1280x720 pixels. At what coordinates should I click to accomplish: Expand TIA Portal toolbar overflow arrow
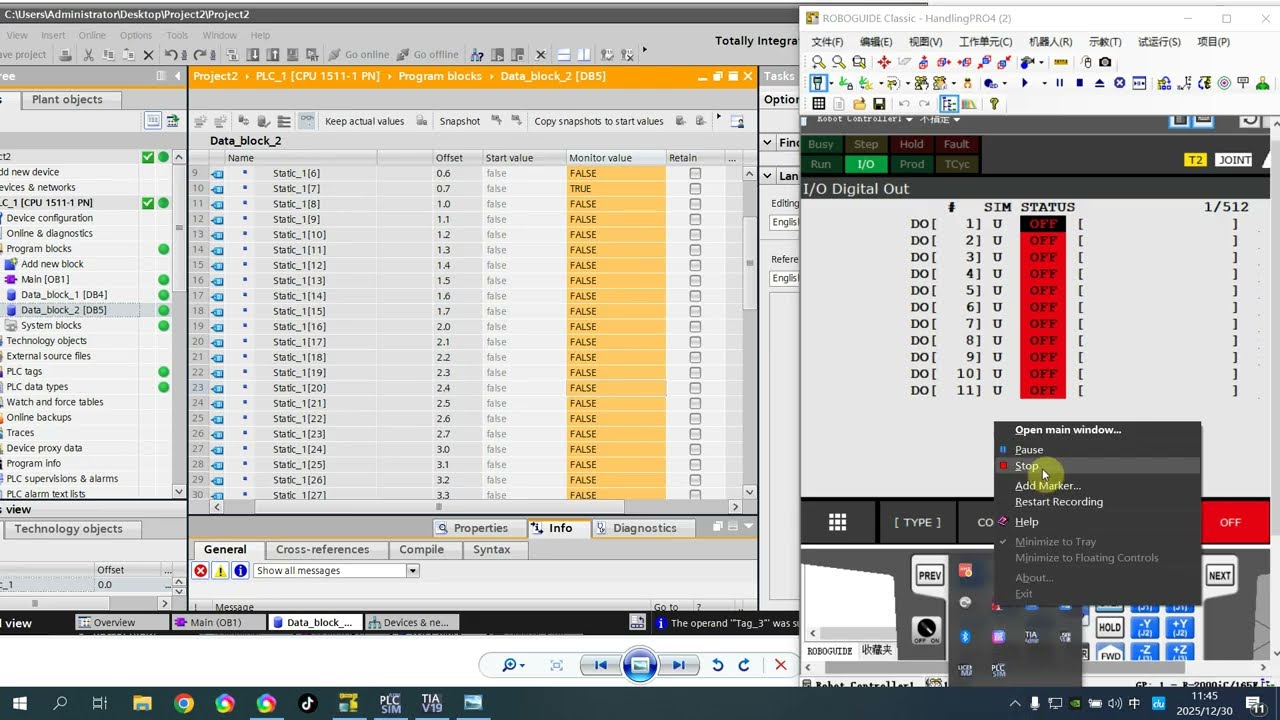[x=645, y=50]
